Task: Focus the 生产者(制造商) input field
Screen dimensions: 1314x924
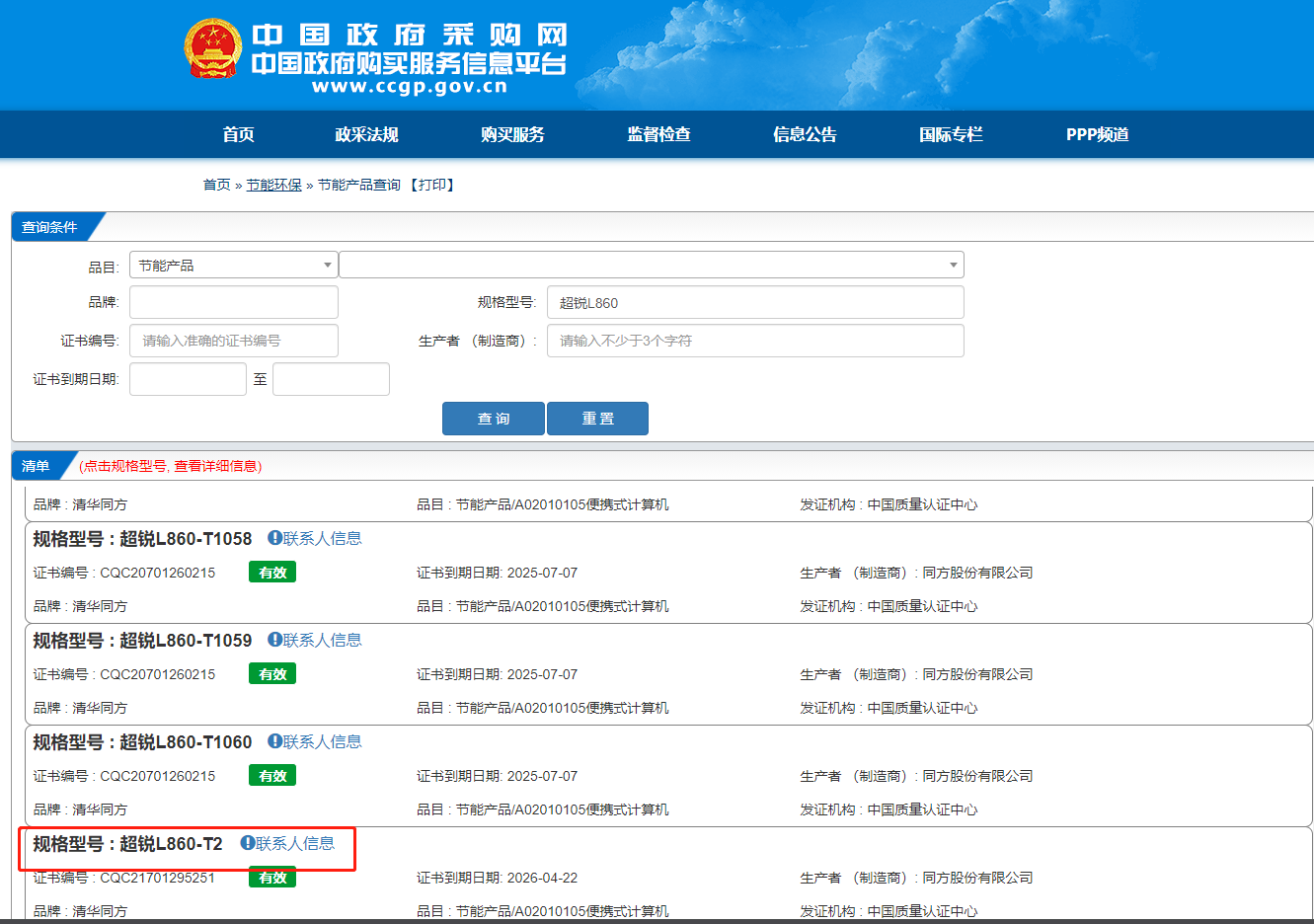Action: (755, 341)
